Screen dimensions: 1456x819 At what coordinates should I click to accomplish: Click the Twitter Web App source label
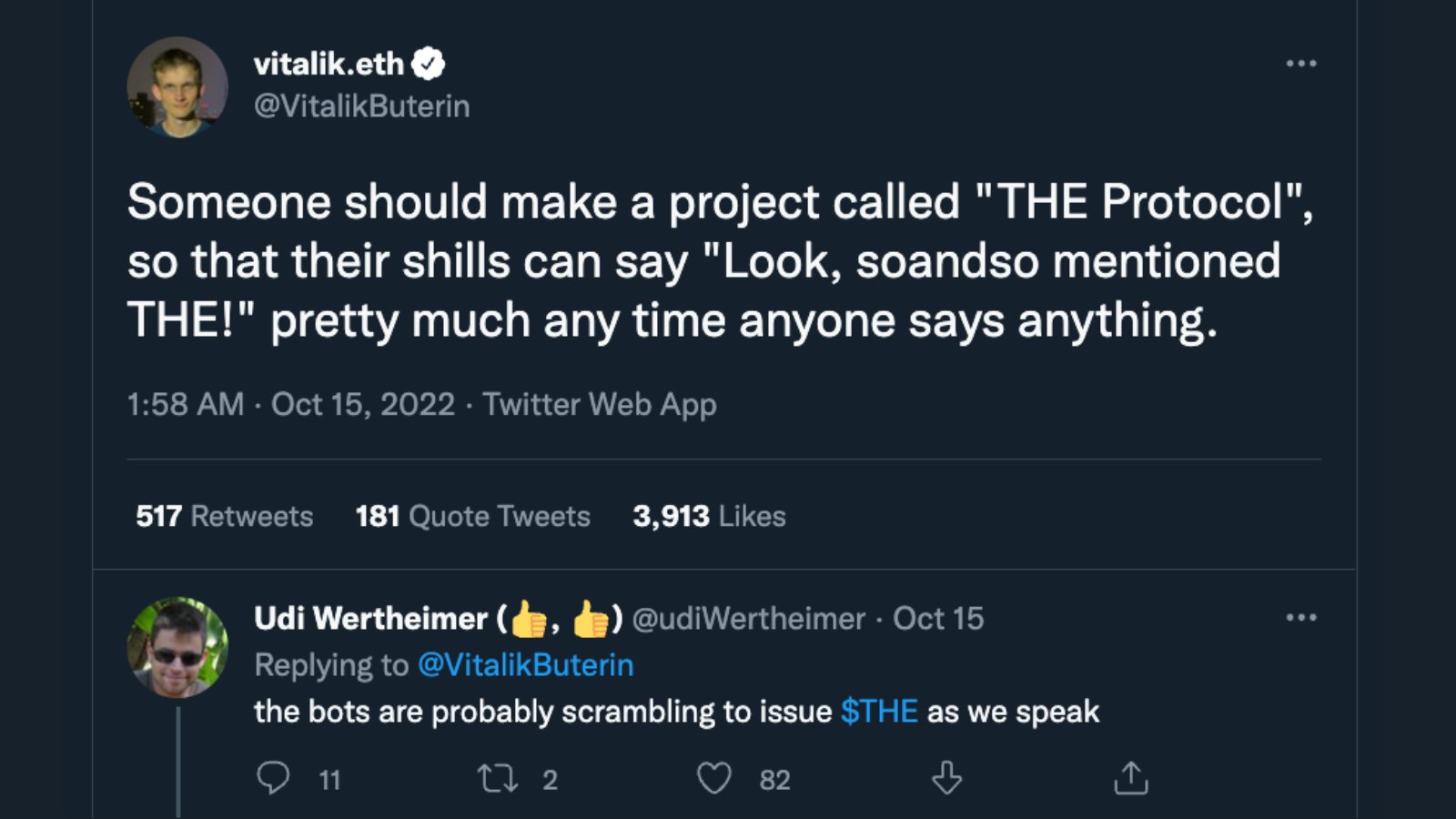coord(600,404)
